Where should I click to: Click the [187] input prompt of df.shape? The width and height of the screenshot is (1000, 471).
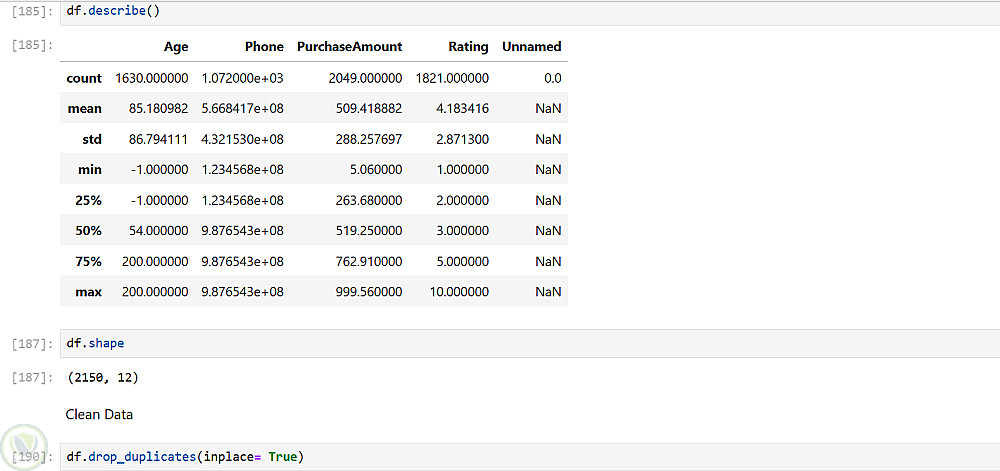[x=33, y=344]
